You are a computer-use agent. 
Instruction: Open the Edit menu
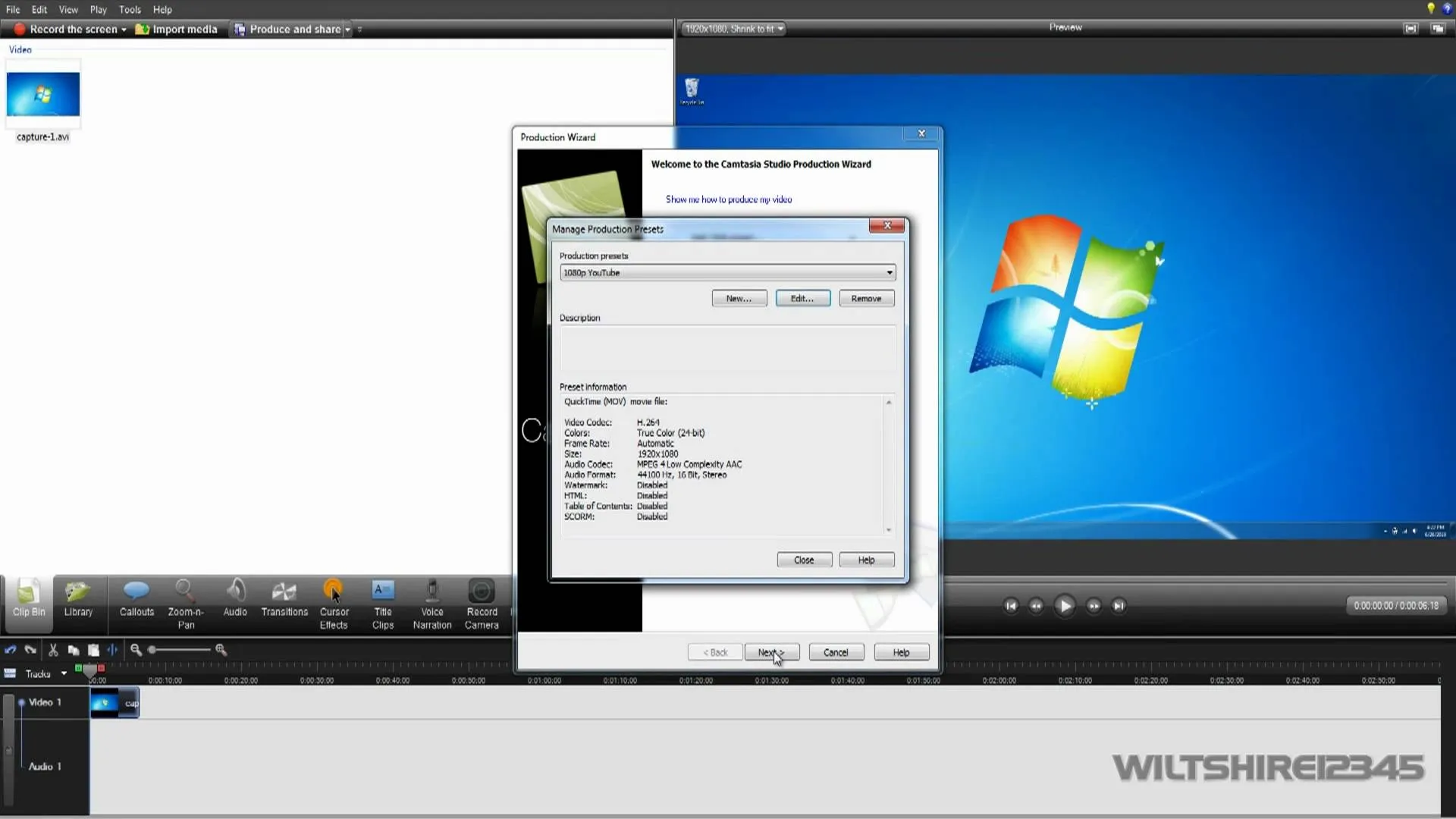[x=39, y=10]
